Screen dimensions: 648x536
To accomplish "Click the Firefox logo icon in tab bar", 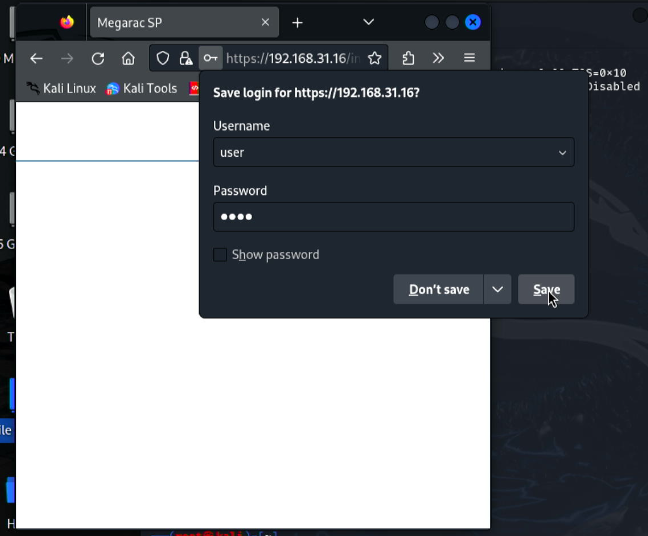I will point(67,22).
